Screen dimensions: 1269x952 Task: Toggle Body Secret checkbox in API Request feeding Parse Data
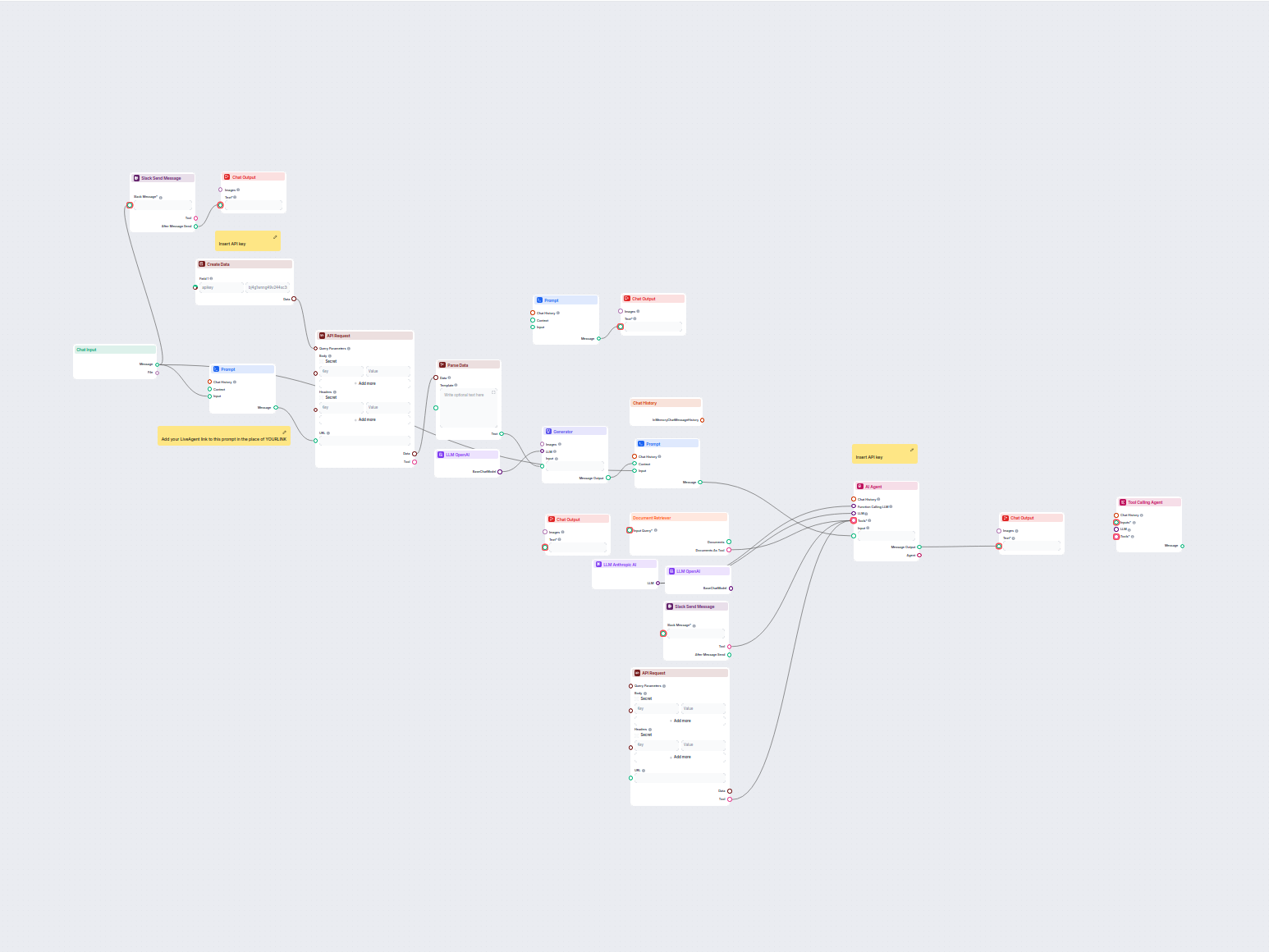point(322,361)
